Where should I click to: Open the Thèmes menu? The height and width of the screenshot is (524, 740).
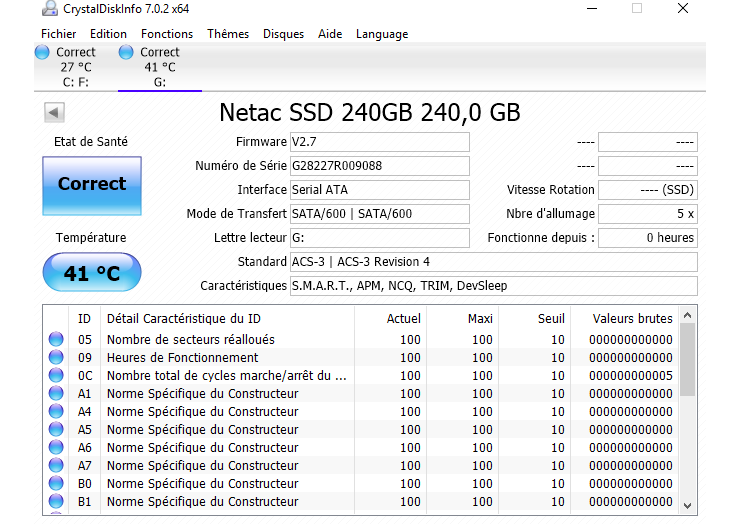pyautogui.click(x=227, y=34)
